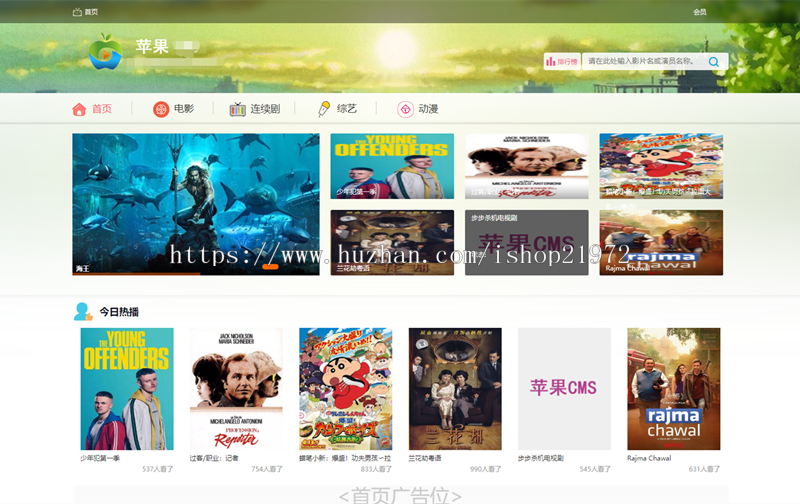Viewport: 800px width, 504px height.
Task: Open 会员 link in top bar
Action: point(699,12)
